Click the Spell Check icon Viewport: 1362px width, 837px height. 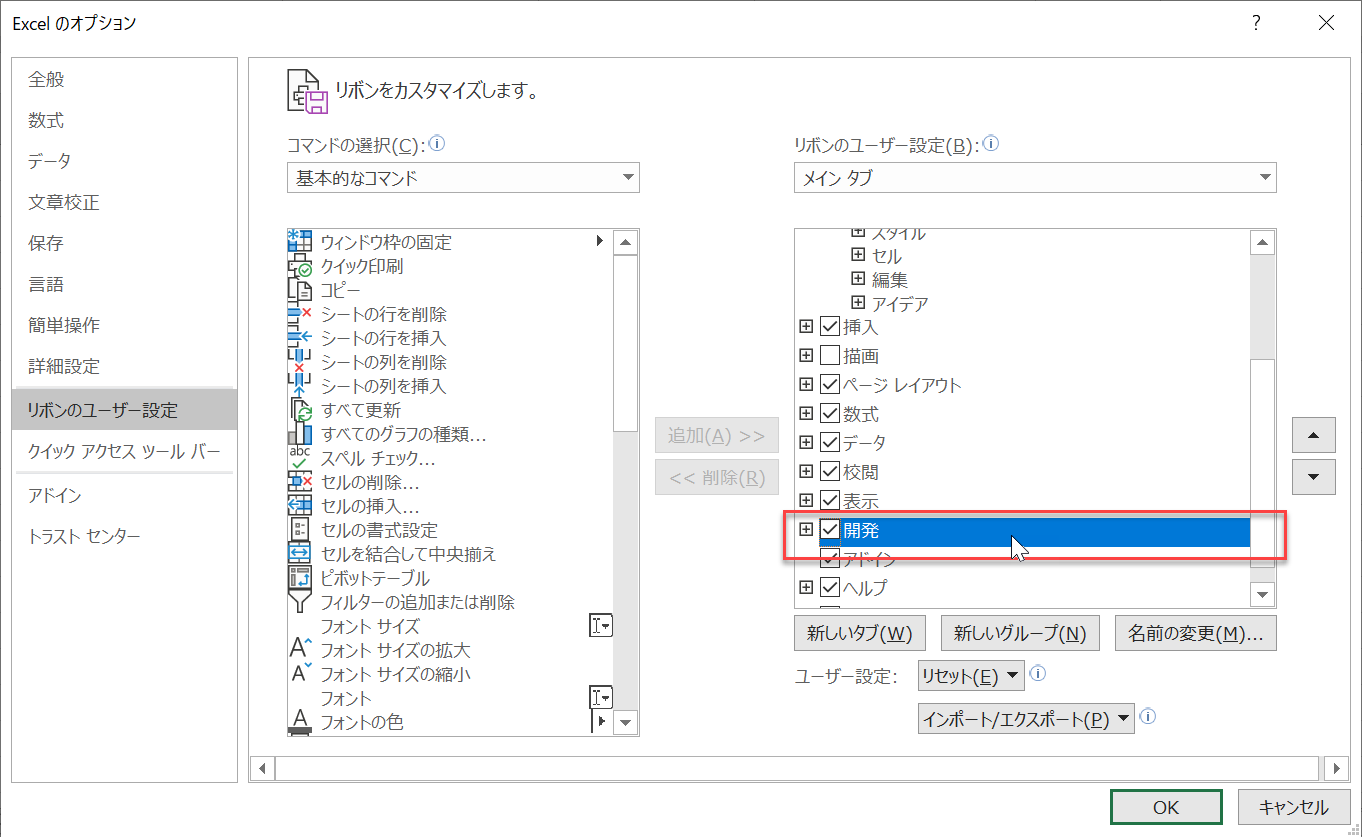tap(300, 458)
